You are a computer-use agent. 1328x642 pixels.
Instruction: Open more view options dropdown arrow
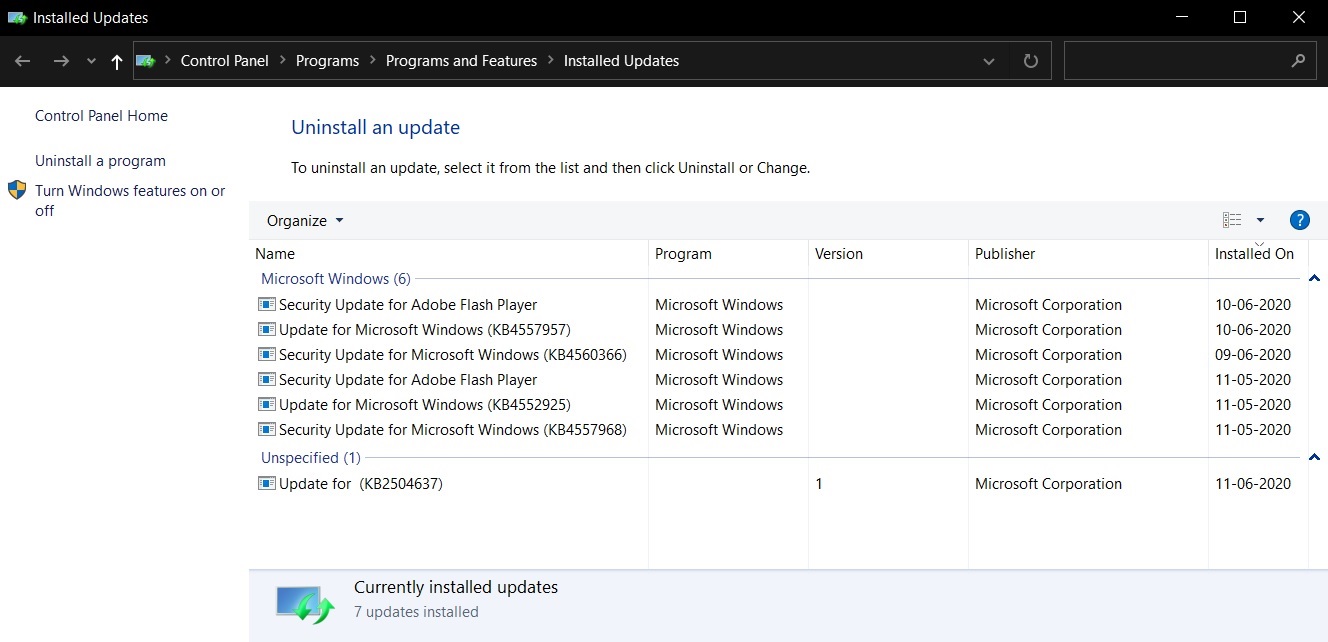(1260, 220)
